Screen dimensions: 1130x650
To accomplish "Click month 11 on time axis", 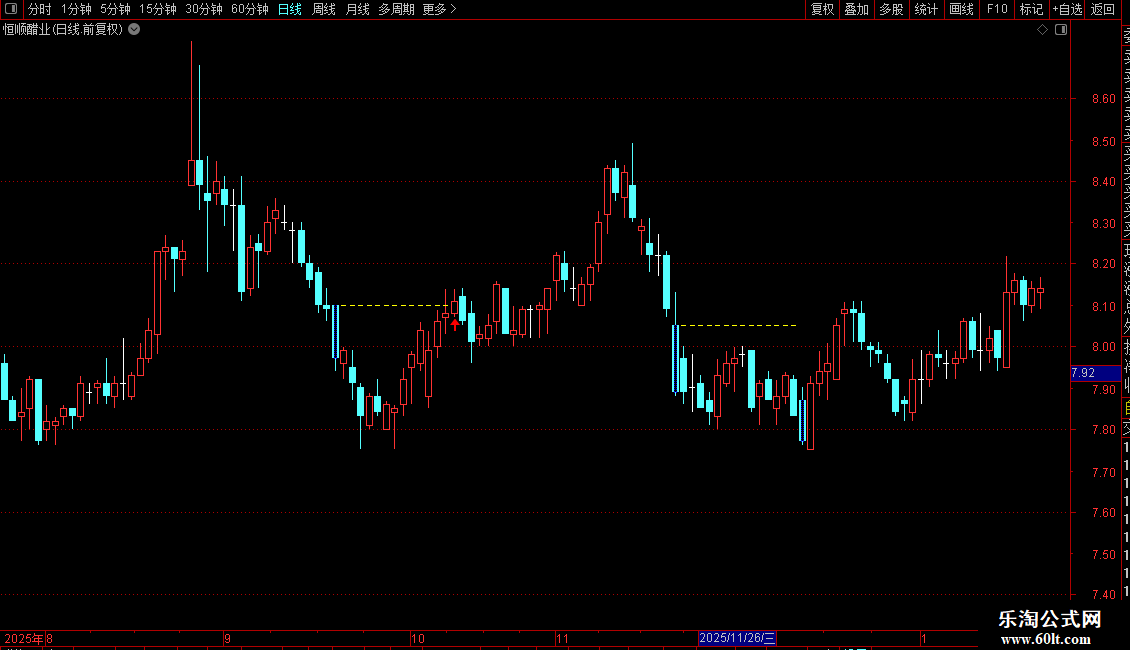I will click(562, 638).
